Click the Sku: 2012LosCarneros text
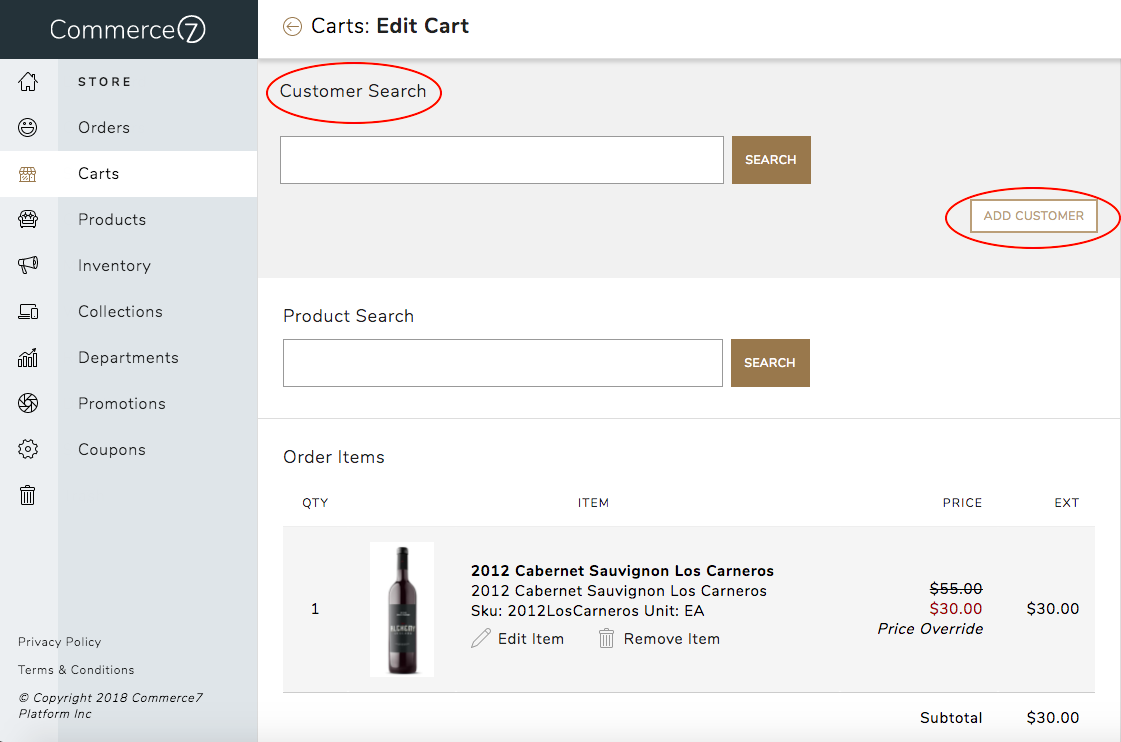This screenshot has height=742, width=1121. (x=555, y=610)
